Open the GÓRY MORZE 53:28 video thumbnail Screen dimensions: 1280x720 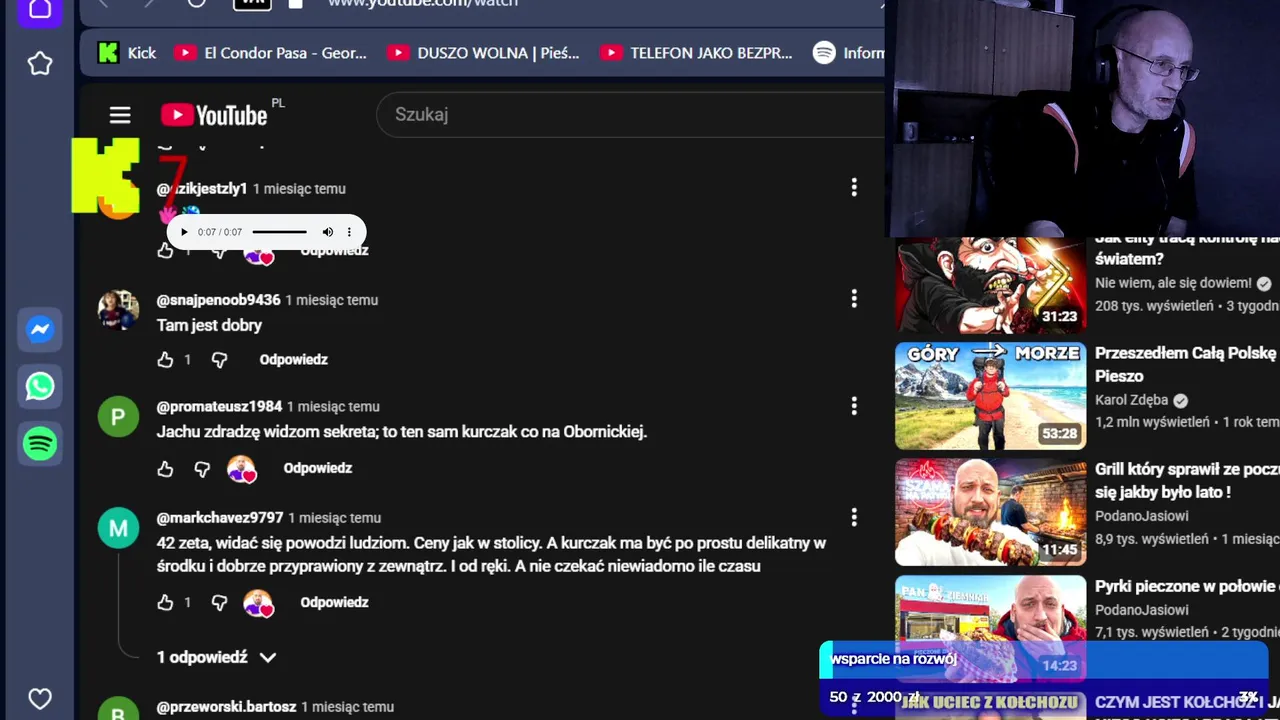990,396
